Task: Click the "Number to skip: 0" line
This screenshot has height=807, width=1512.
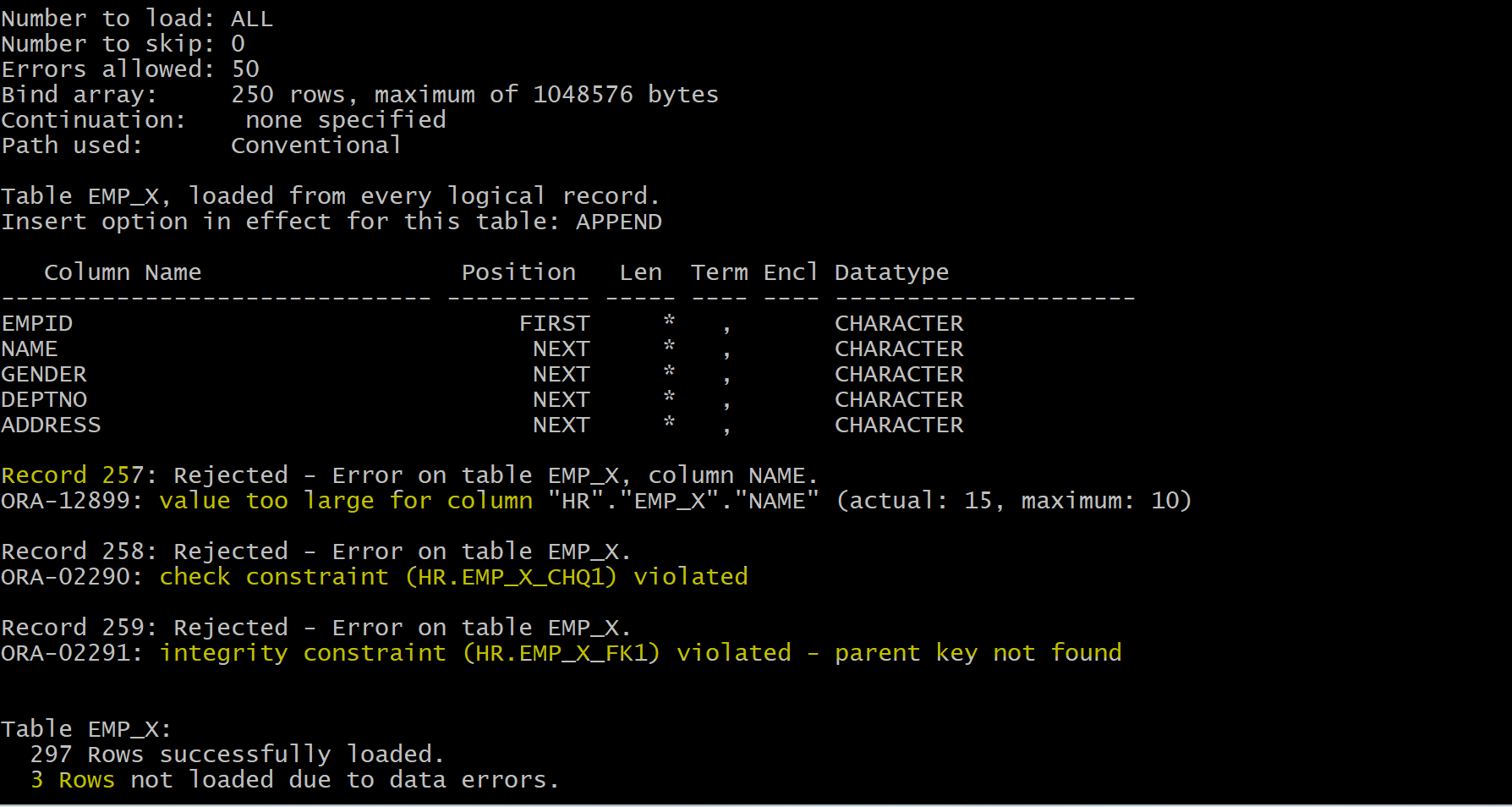Action: click(x=123, y=44)
